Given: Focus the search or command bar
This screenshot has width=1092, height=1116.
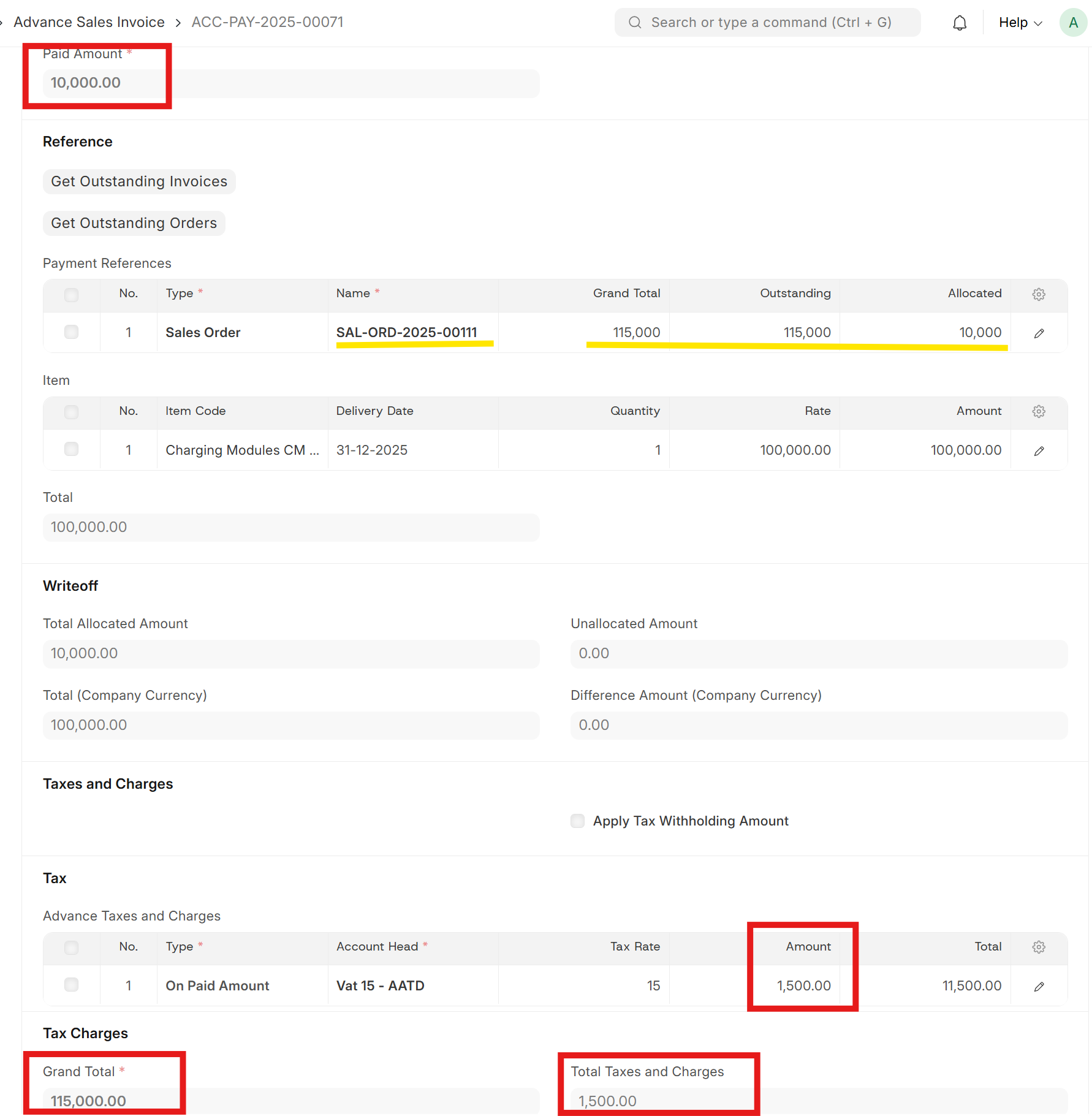Looking at the screenshot, I should (x=767, y=23).
